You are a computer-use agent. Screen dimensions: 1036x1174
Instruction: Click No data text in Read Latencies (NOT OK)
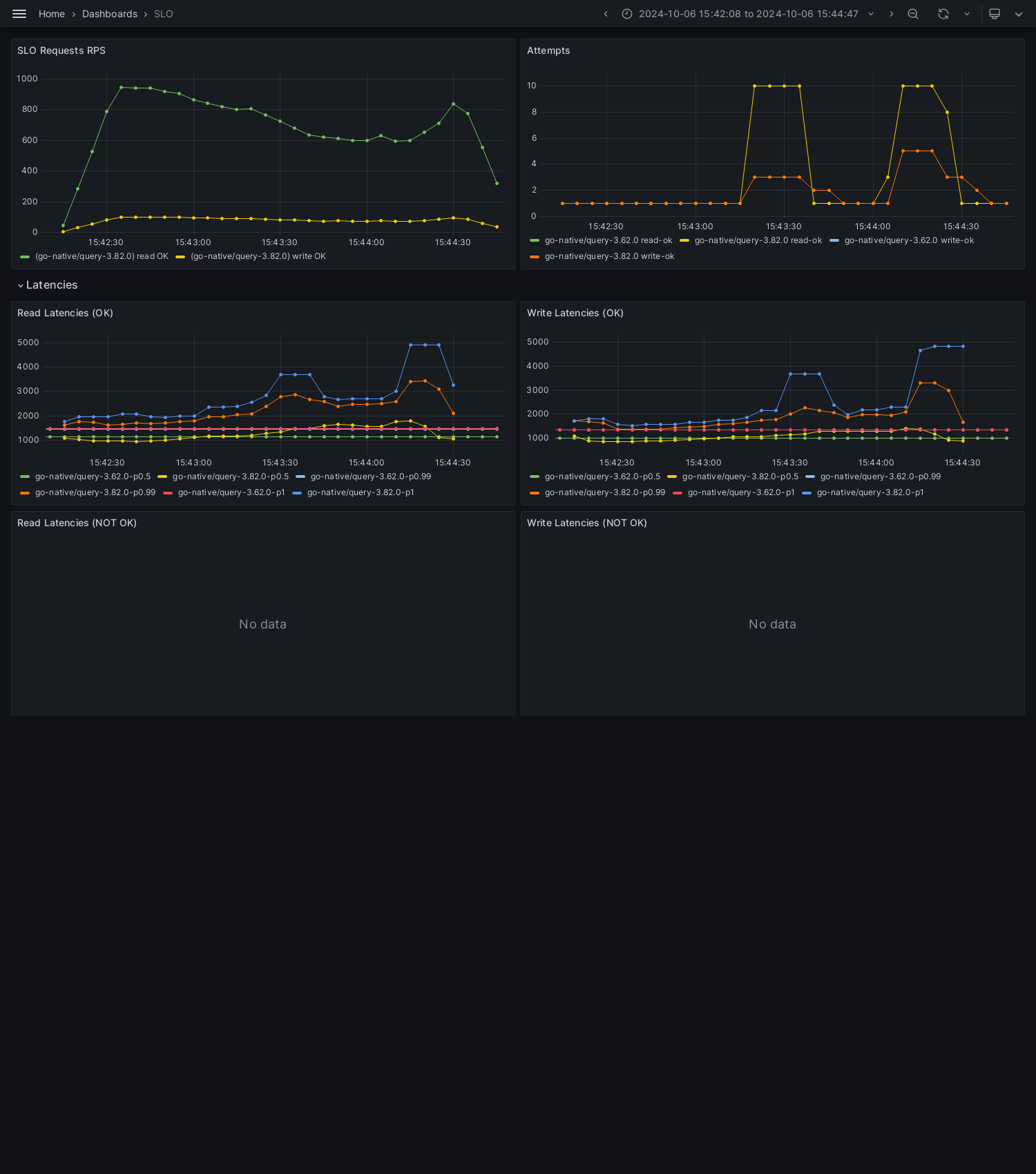coord(262,624)
